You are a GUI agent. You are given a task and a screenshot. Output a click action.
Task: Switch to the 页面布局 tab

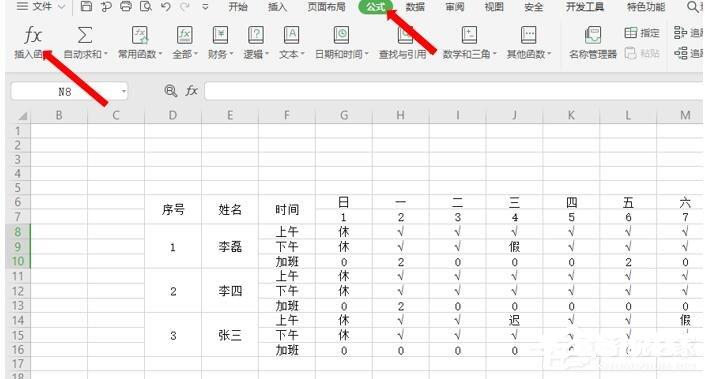pyautogui.click(x=326, y=7)
